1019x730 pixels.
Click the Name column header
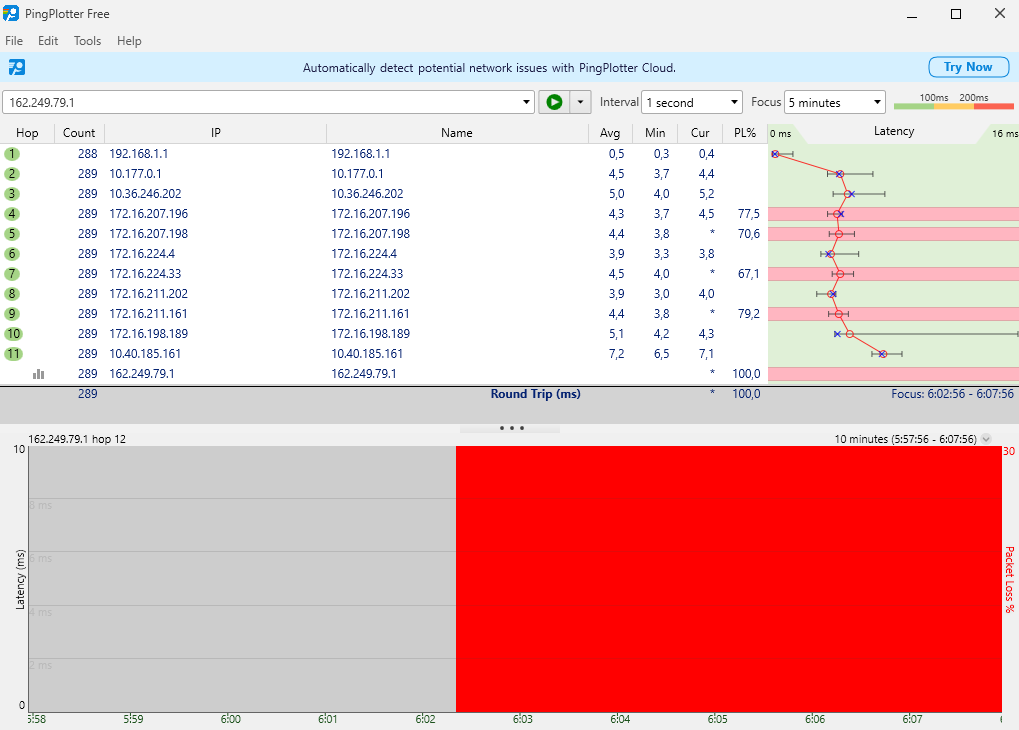click(457, 133)
